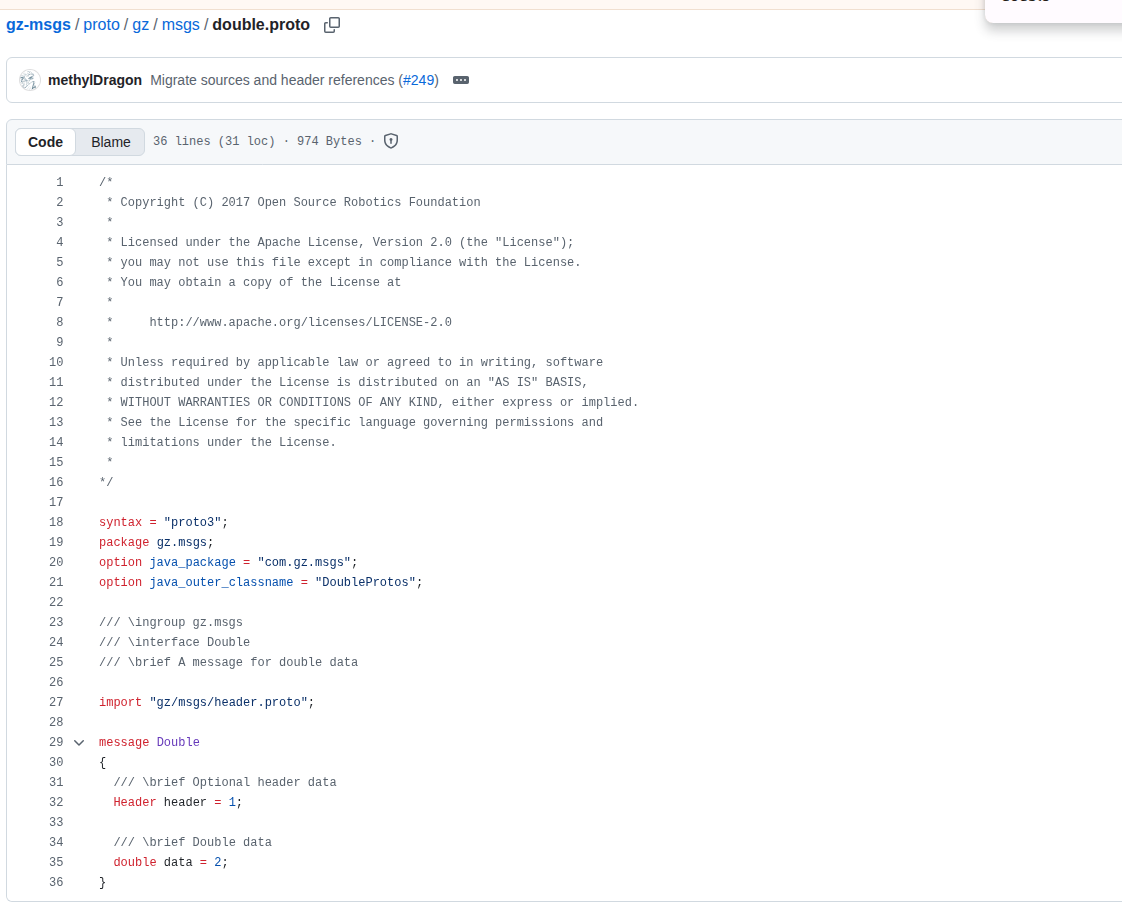Click the Apache license URL in comment
Viewport: 1122px width, 917px height.
[x=300, y=322]
